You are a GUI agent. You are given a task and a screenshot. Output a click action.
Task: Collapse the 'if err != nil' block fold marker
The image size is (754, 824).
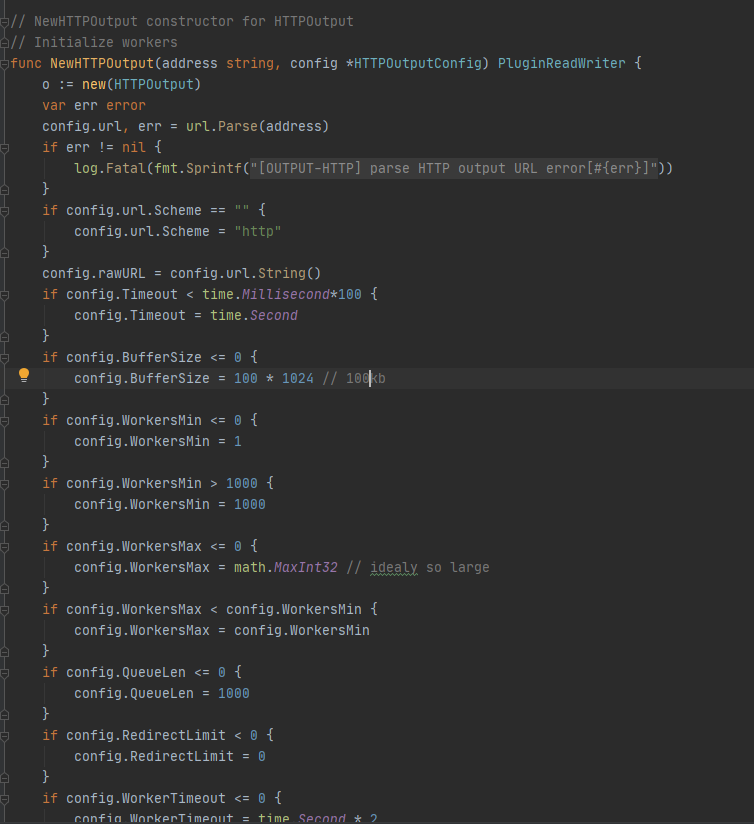click(x=4, y=148)
